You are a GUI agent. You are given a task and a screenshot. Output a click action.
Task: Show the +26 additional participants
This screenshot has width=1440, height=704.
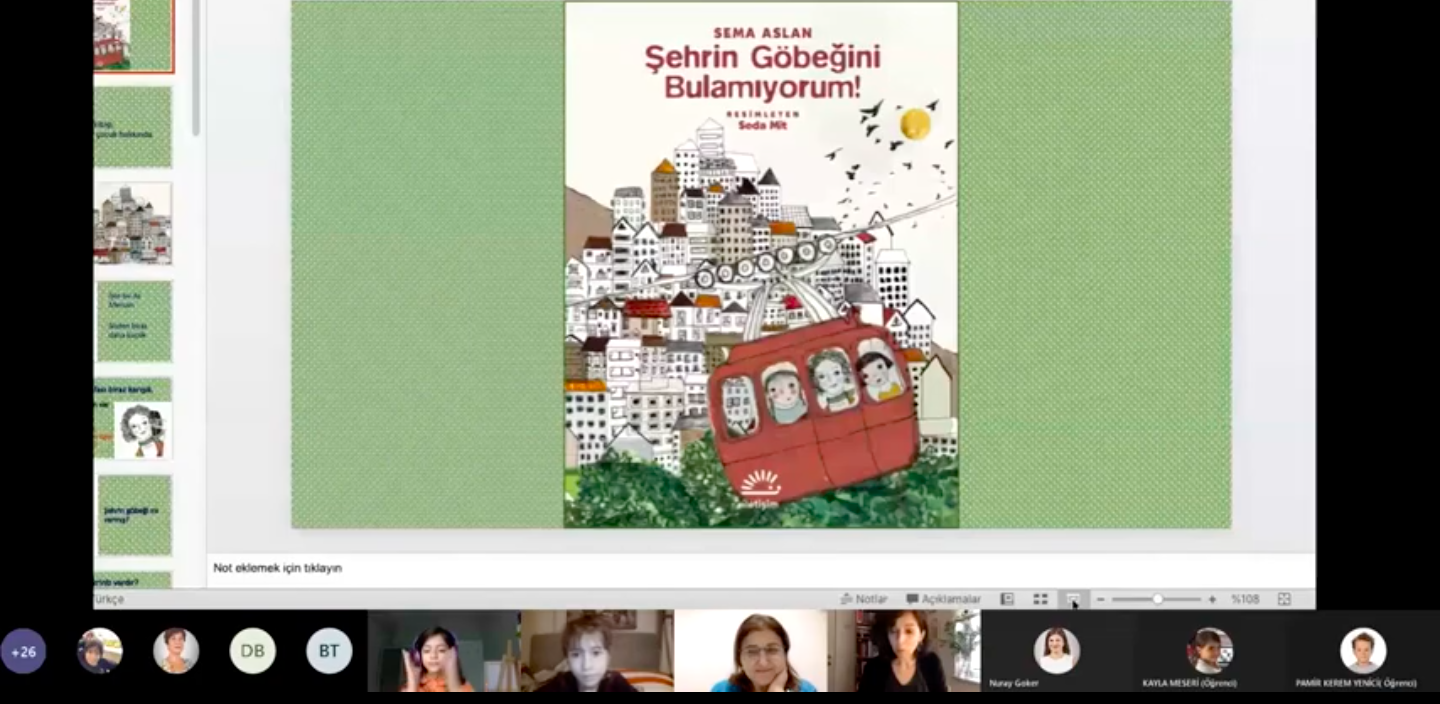click(x=23, y=651)
